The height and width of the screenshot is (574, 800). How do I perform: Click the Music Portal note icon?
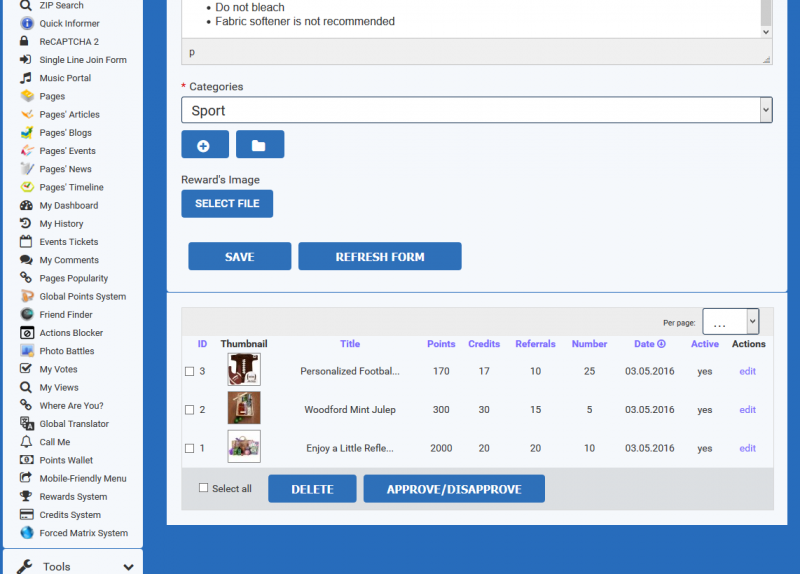(x=26, y=78)
